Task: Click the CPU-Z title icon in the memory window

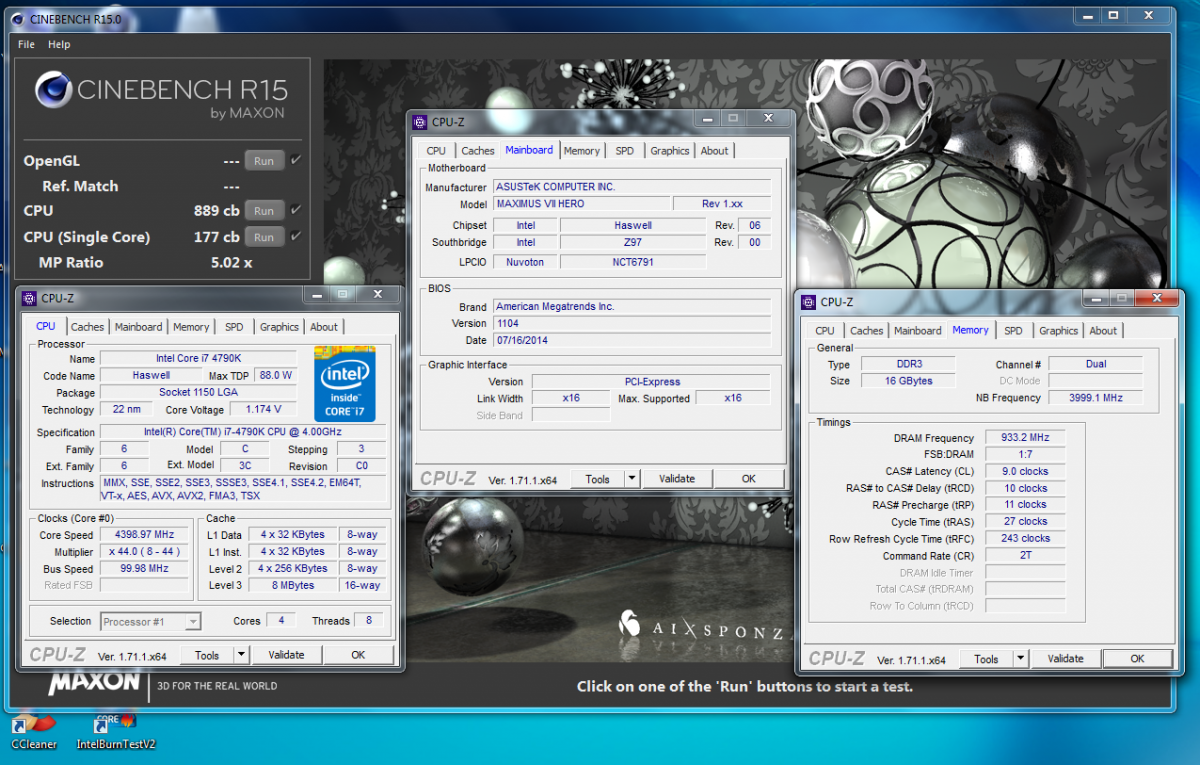Action: (x=809, y=302)
